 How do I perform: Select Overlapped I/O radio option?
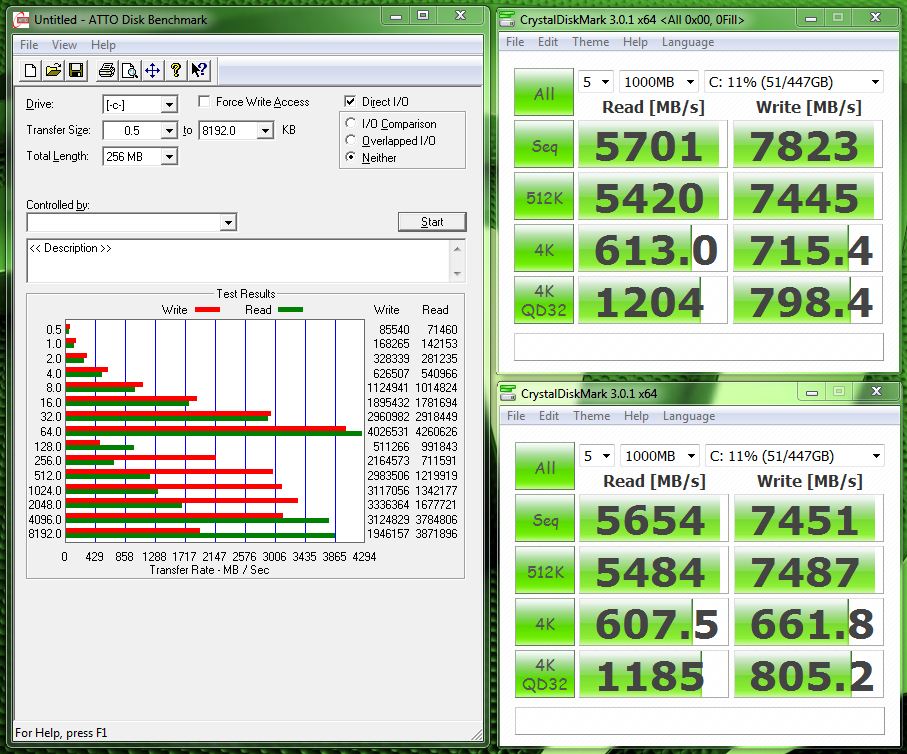[350, 140]
